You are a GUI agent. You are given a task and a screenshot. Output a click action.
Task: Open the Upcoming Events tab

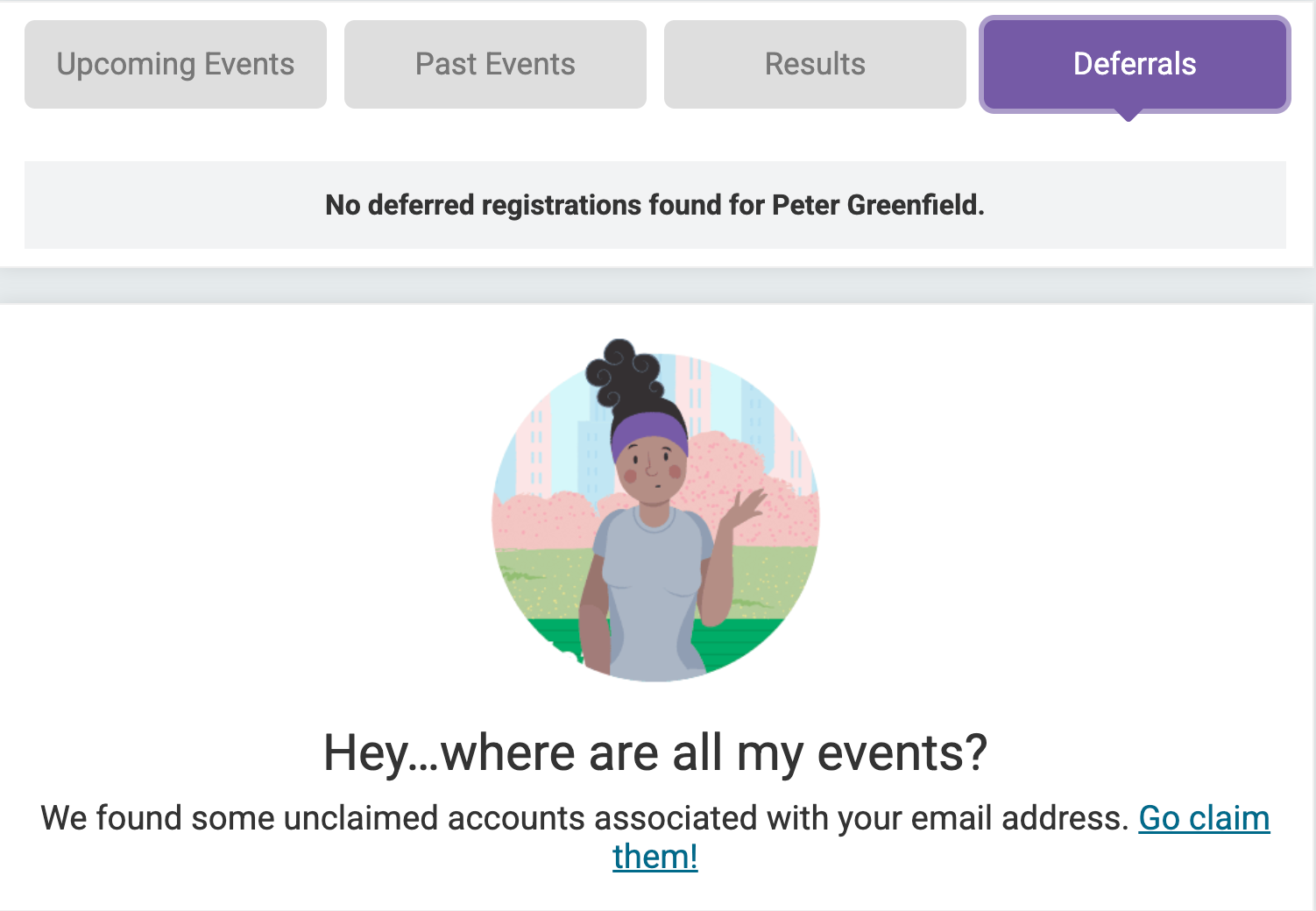point(175,65)
